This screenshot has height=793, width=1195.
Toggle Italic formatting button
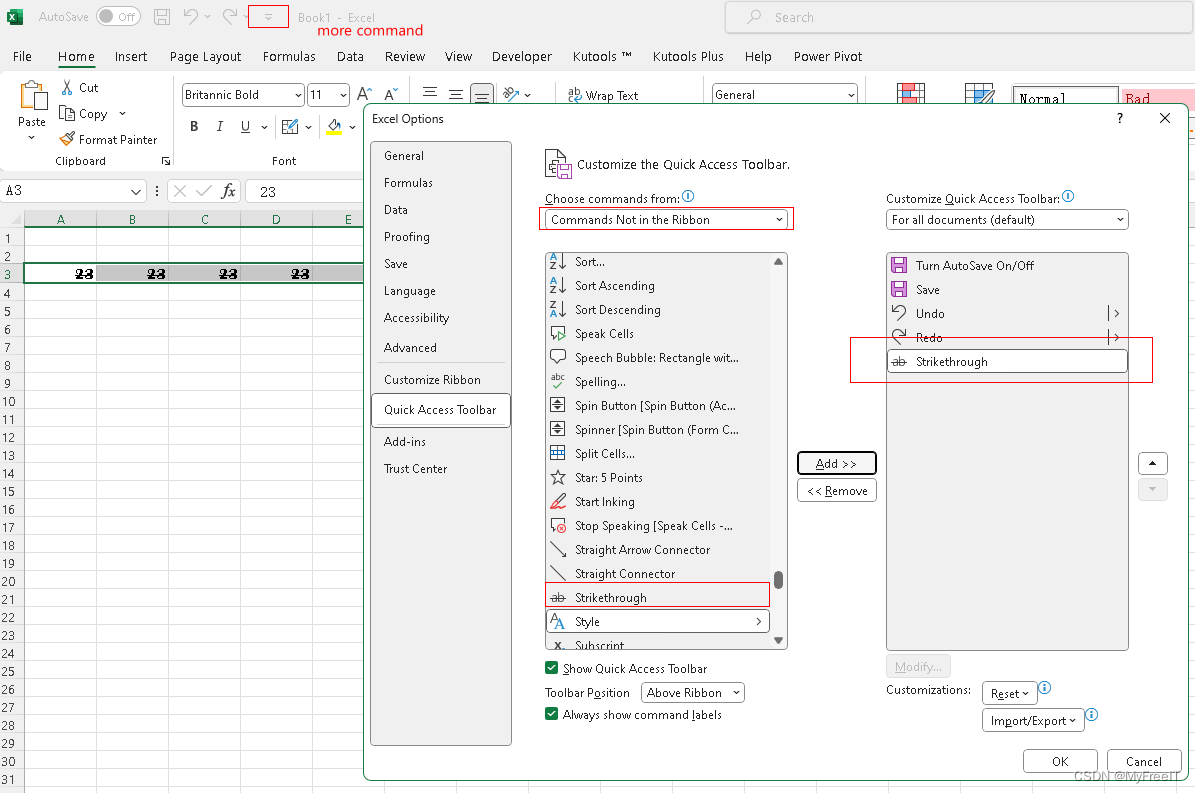(x=219, y=126)
